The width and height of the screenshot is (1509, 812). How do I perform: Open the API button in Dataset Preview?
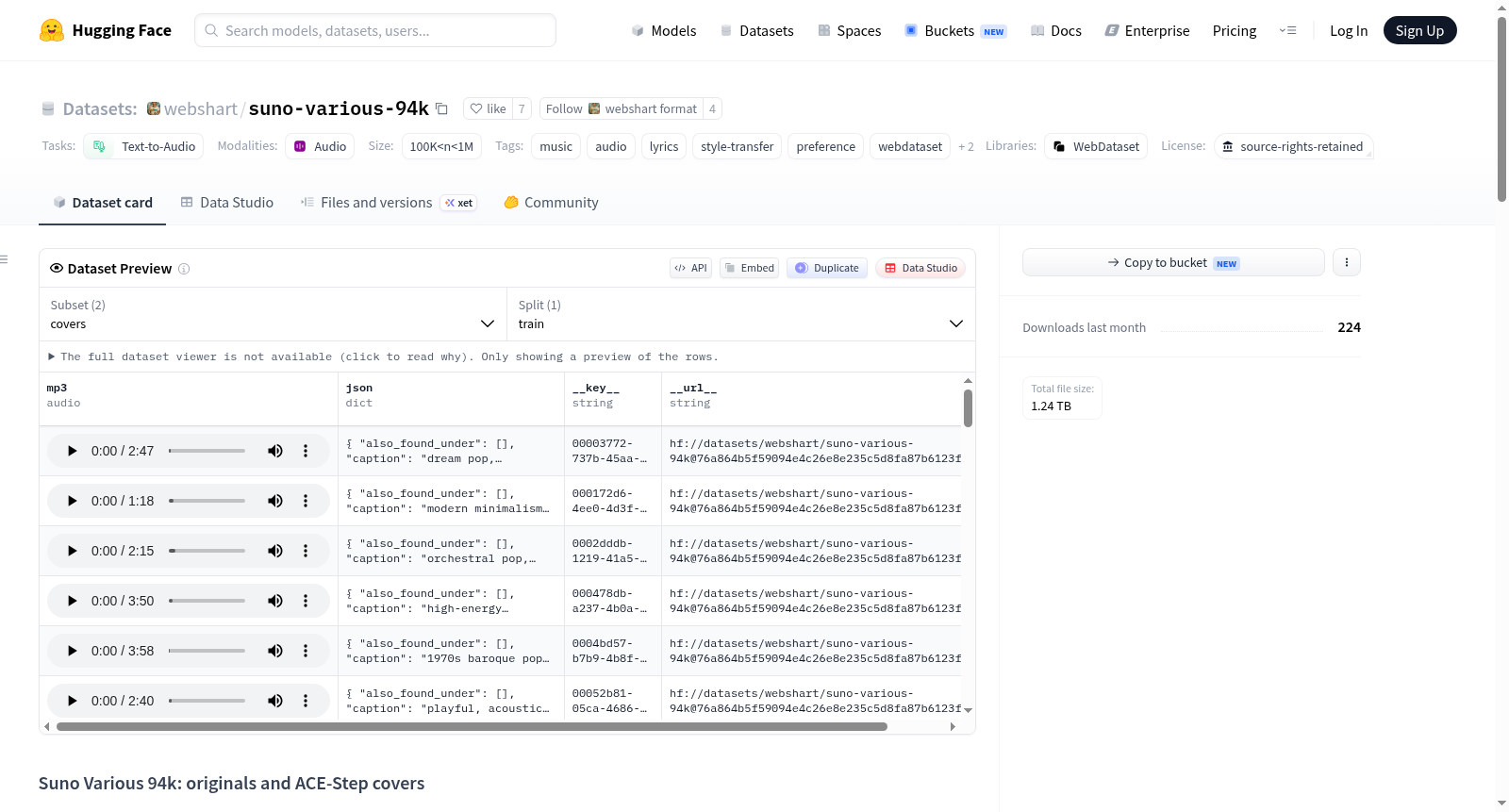pos(690,268)
